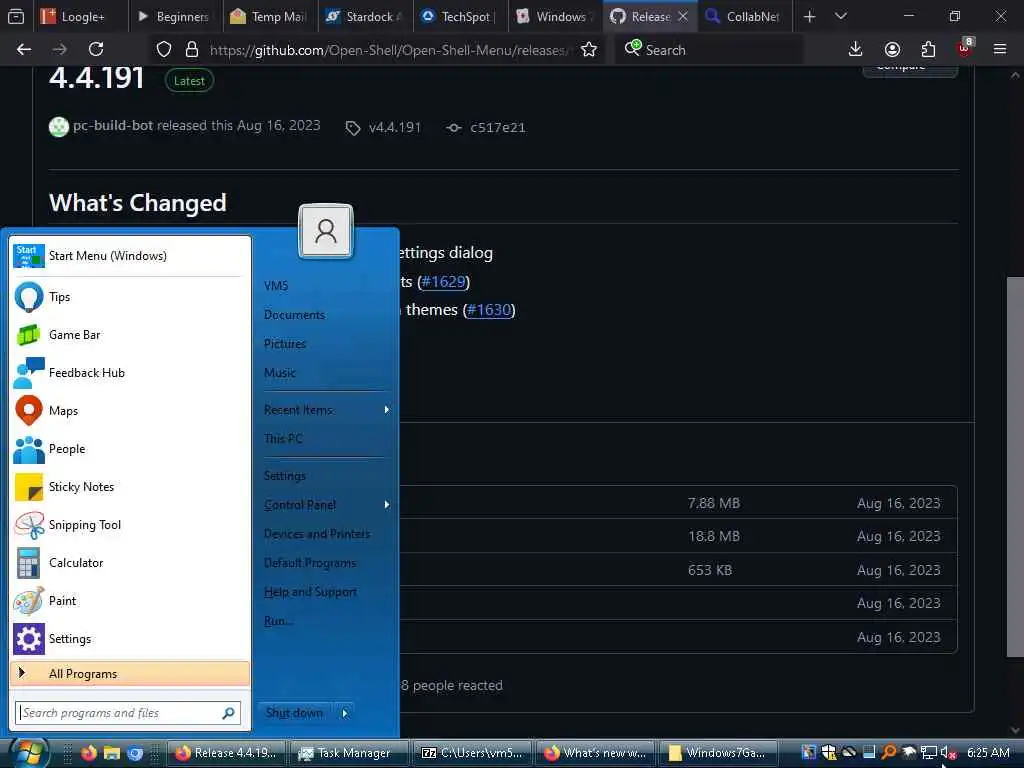Image resolution: width=1024 pixels, height=768 pixels.
Task: Open Start Menu (Windows) entry
Action: 130,256
